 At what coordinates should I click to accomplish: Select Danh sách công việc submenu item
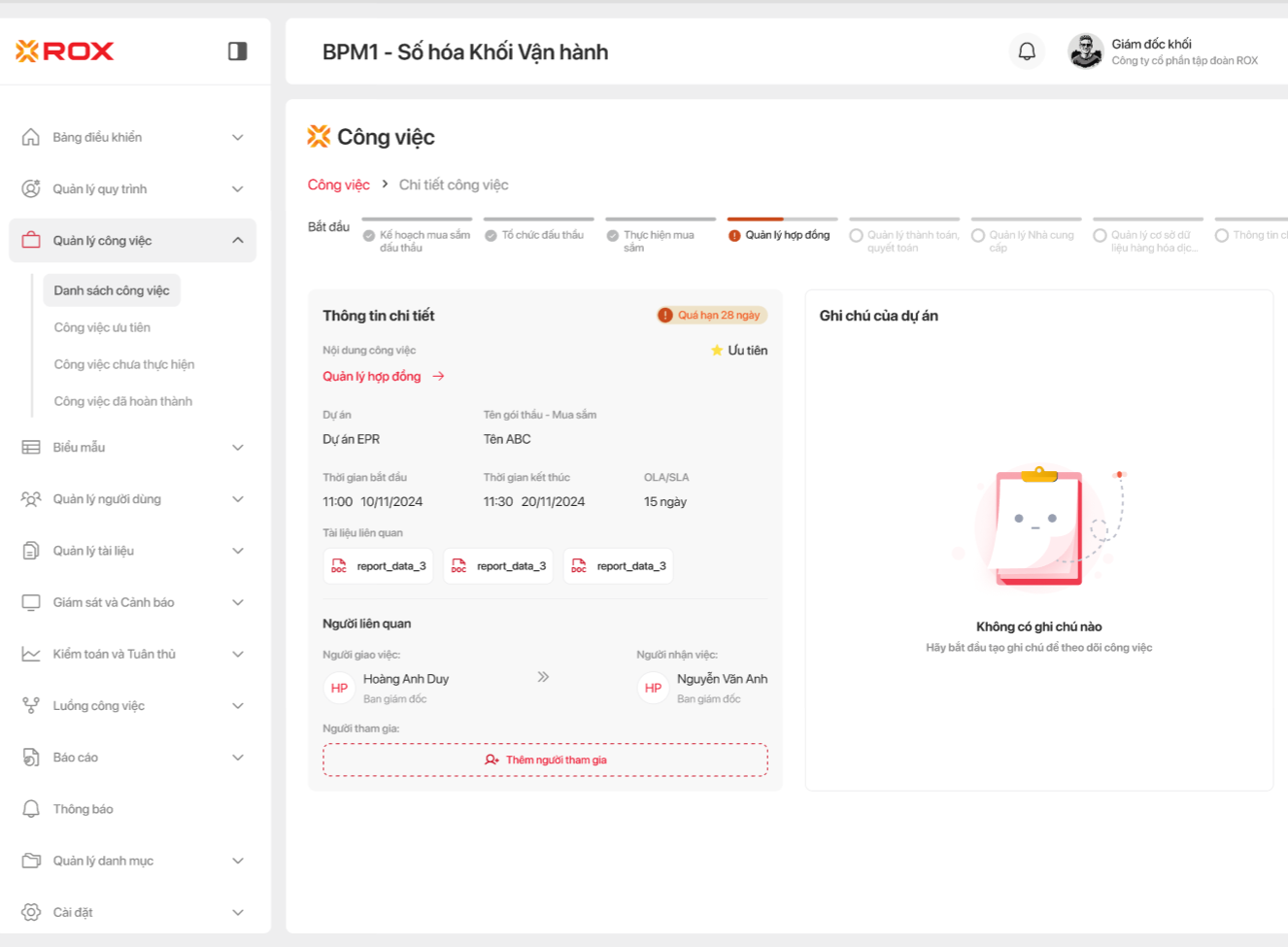tap(112, 290)
